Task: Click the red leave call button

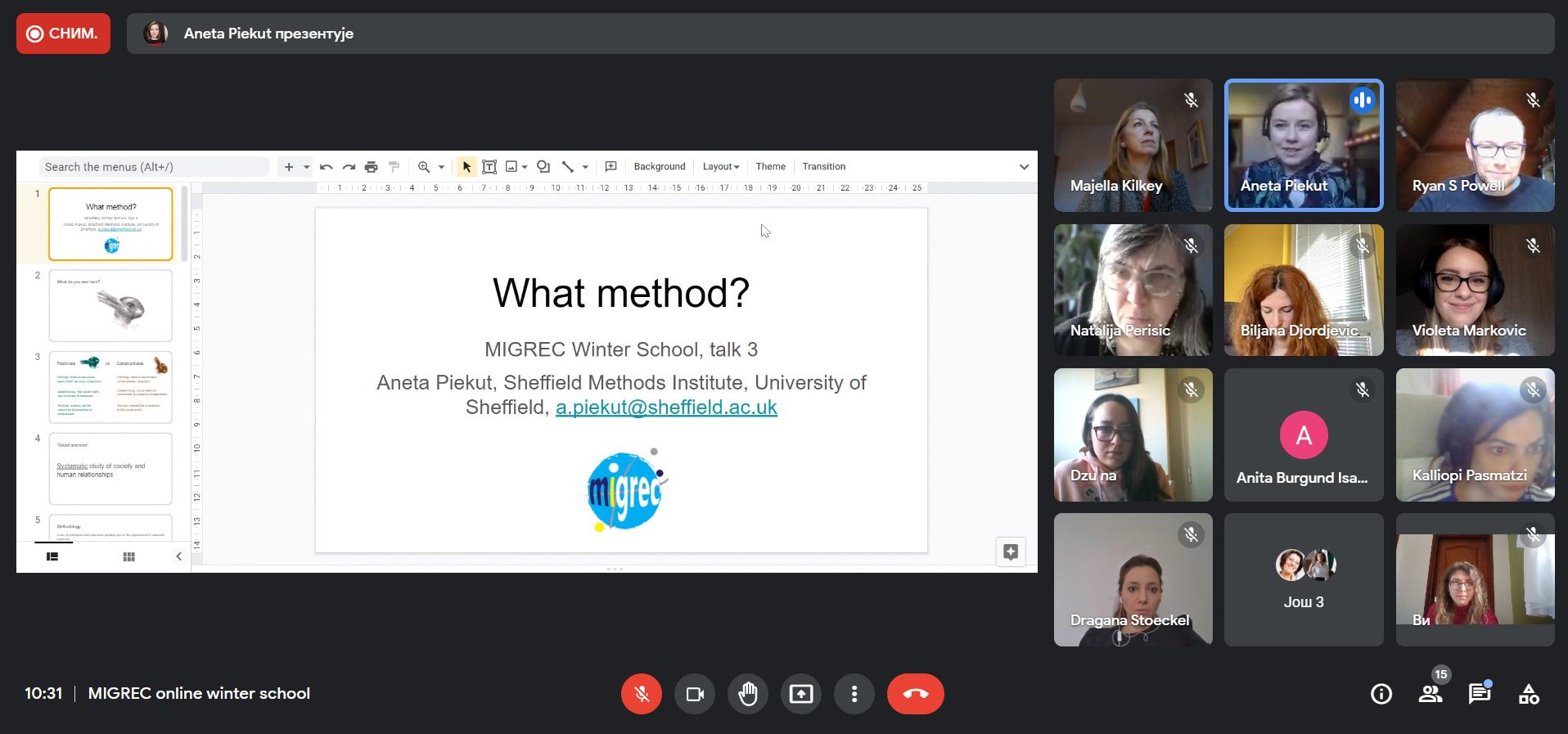Action: pyautogui.click(x=915, y=694)
